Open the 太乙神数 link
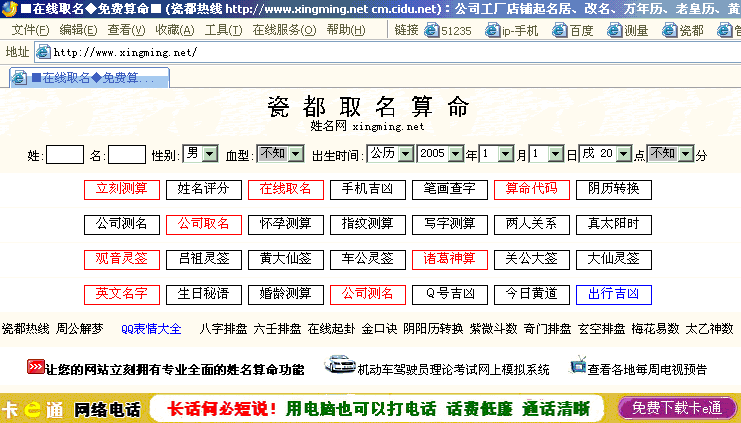The image size is (741, 423). (709, 329)
